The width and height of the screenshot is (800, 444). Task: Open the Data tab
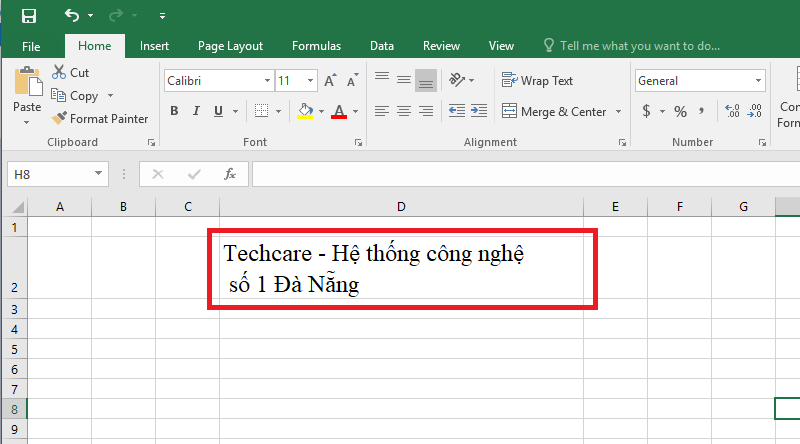pos(382,46)
